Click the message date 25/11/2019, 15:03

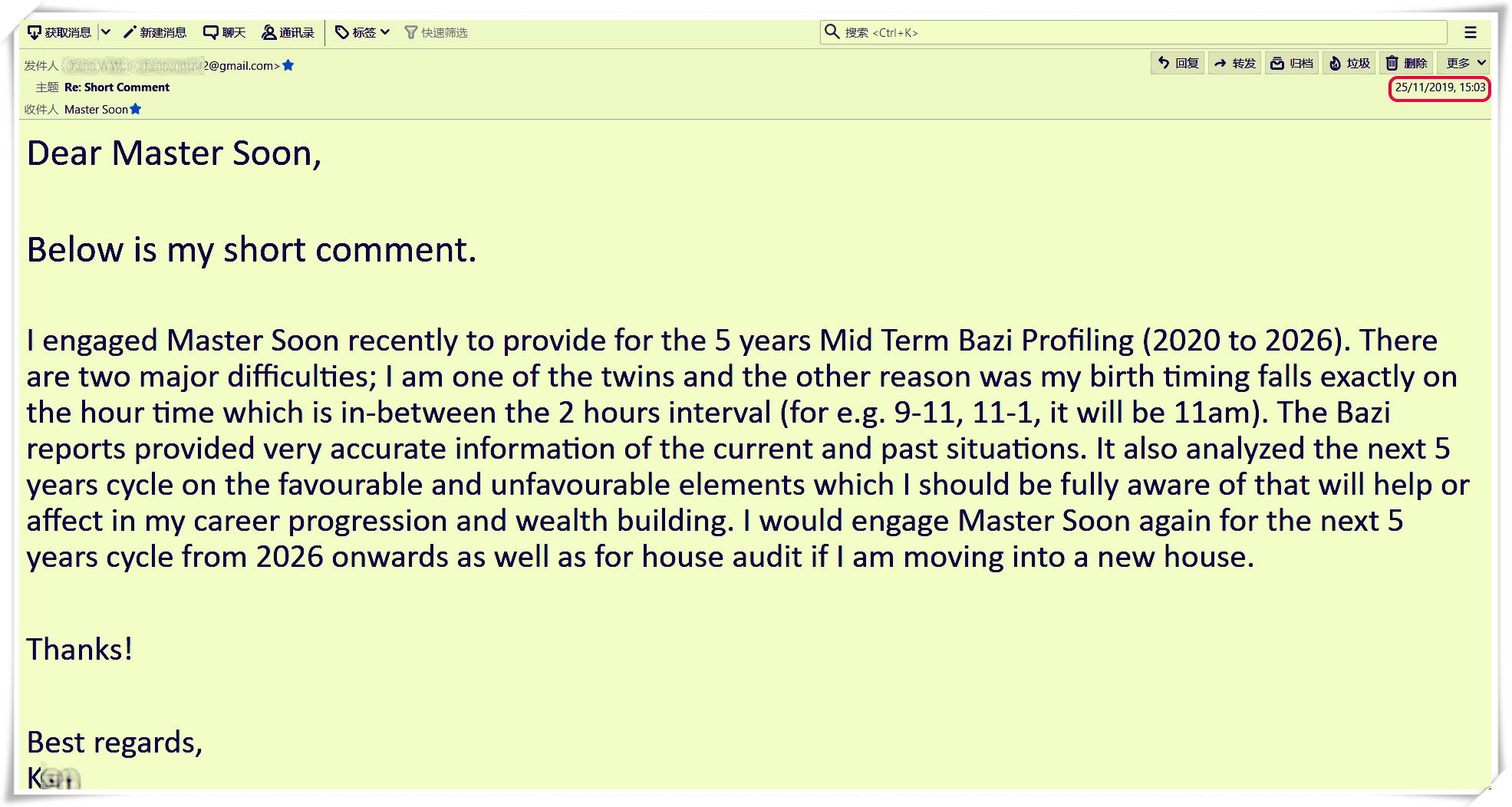point(1439,87)
